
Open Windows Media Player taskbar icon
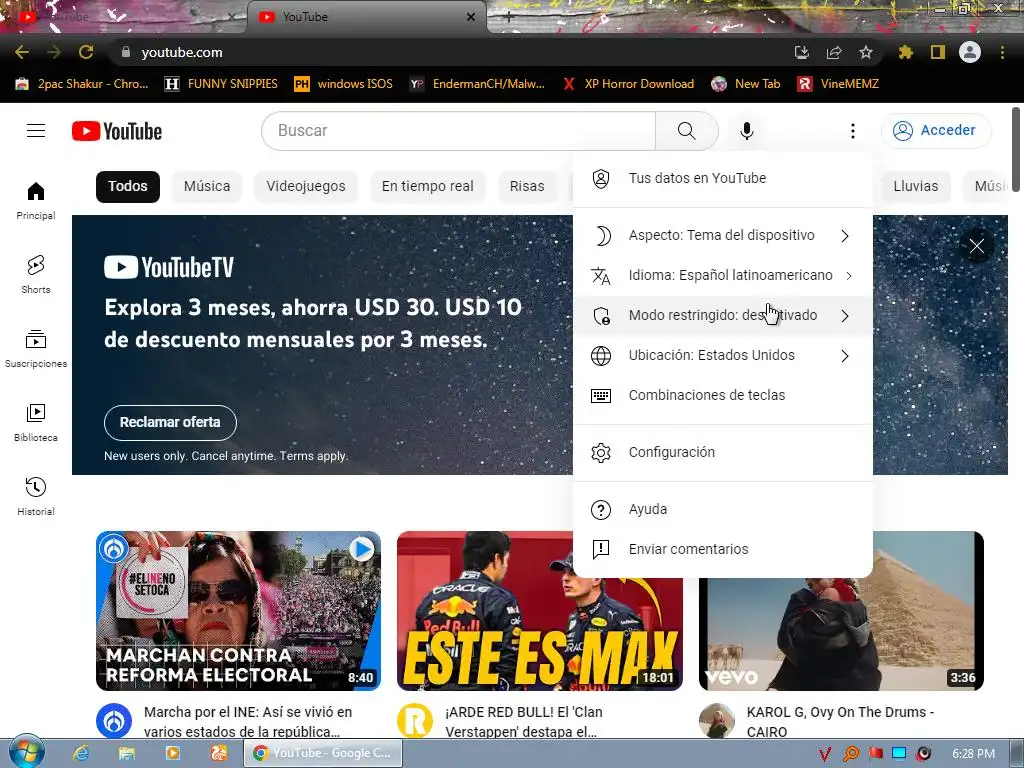[x=173, y=753]
